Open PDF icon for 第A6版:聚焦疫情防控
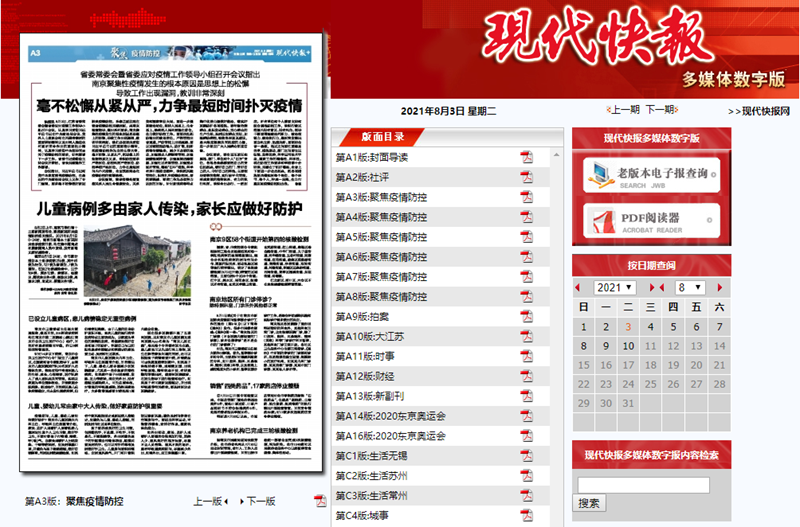Image resolution: width=800 pixels, height=527 pixels. pyautogui.click(x=527, y=257)
